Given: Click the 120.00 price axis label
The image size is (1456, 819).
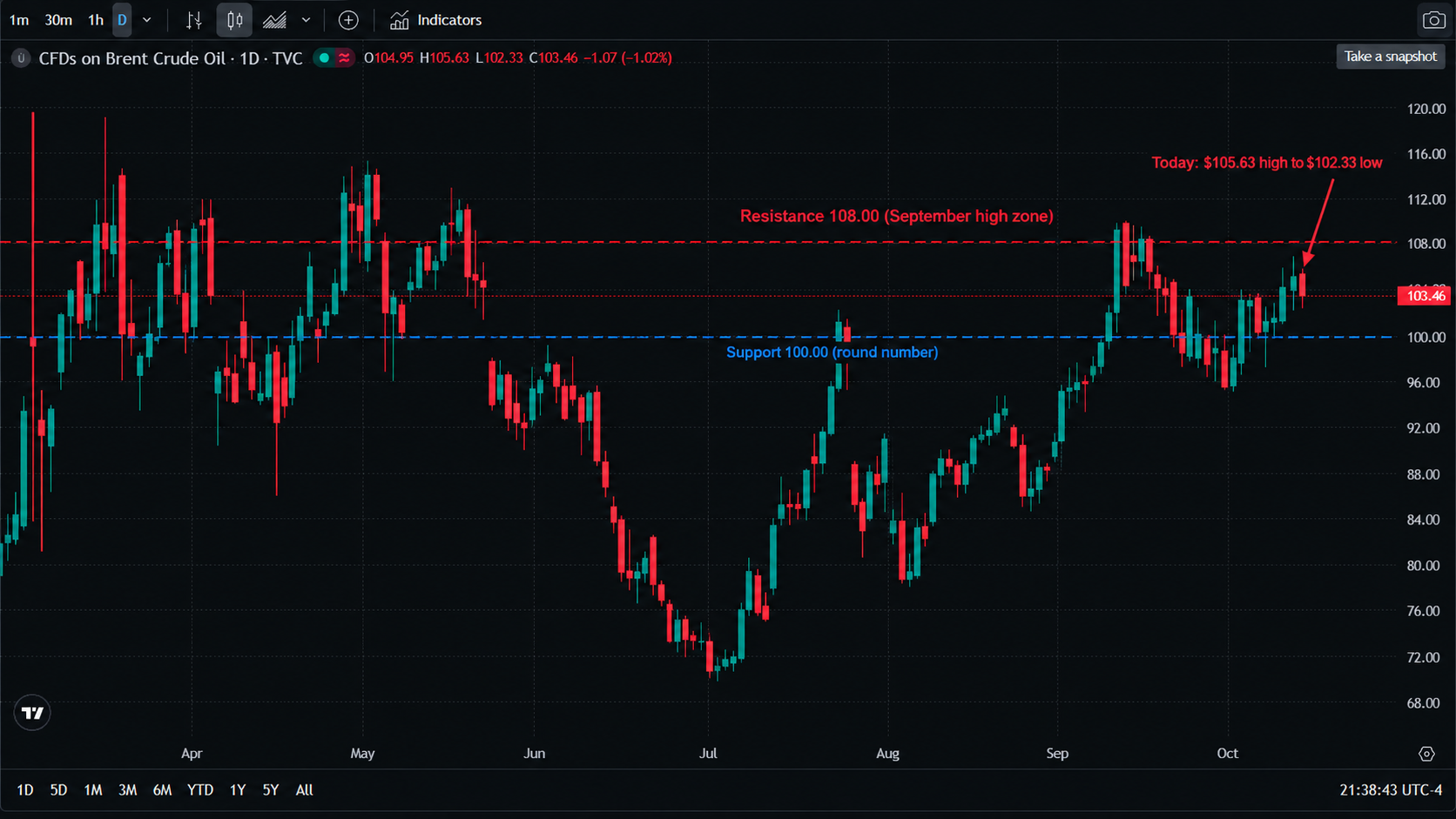Looking at the screenshot, I should 1426,109.
